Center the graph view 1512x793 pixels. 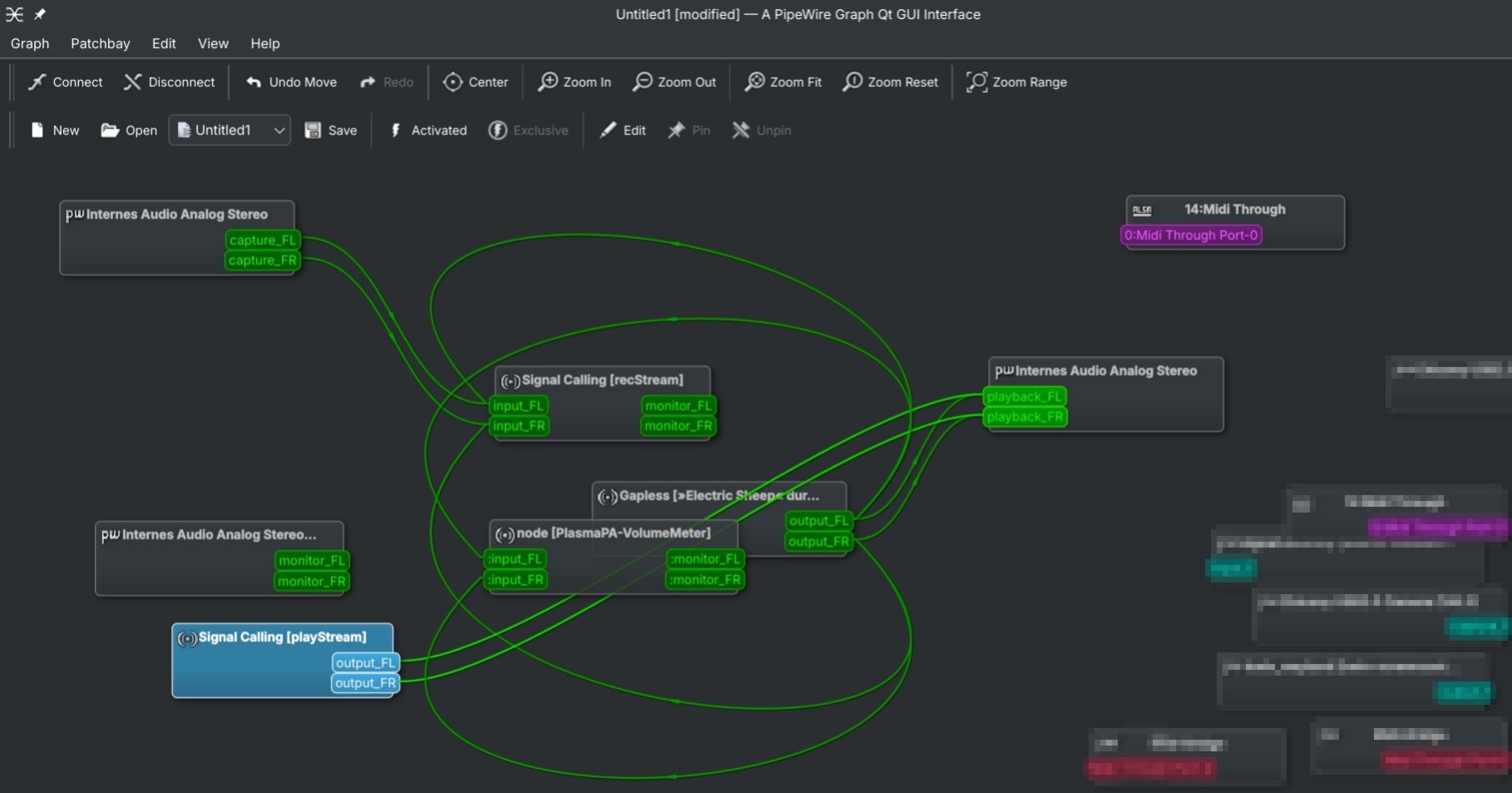(476, 82)
